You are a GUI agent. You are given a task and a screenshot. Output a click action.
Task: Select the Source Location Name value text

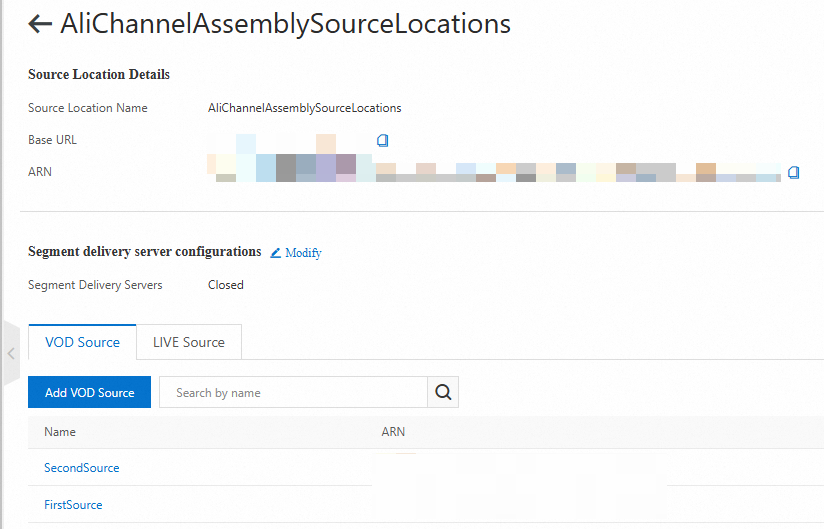tap(304, 108)
